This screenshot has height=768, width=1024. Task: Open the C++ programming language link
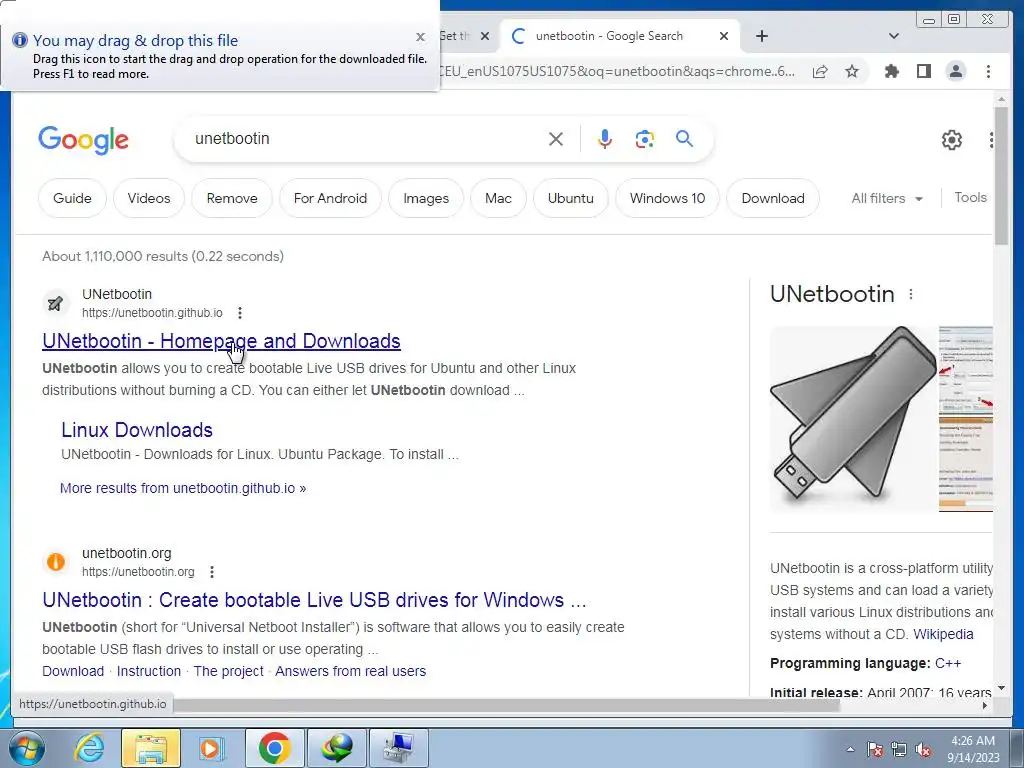point(948,664)
